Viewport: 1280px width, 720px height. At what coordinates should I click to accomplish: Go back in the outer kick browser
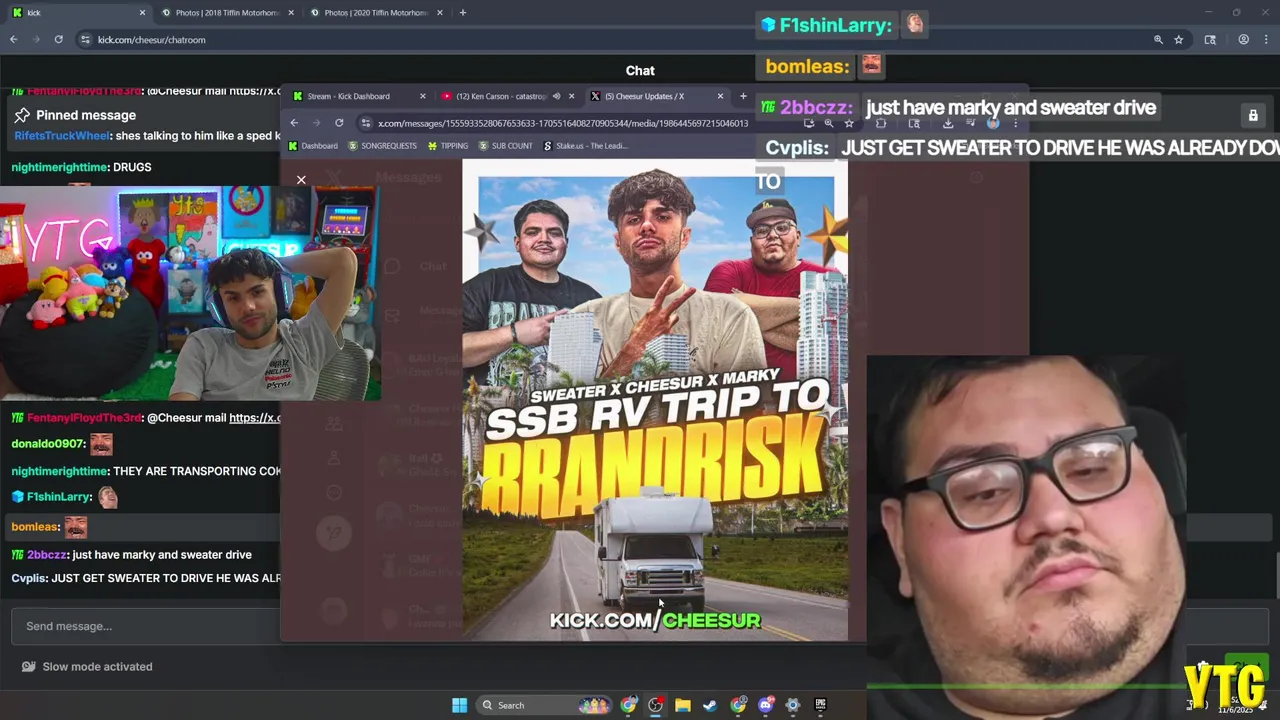[14, 40]
